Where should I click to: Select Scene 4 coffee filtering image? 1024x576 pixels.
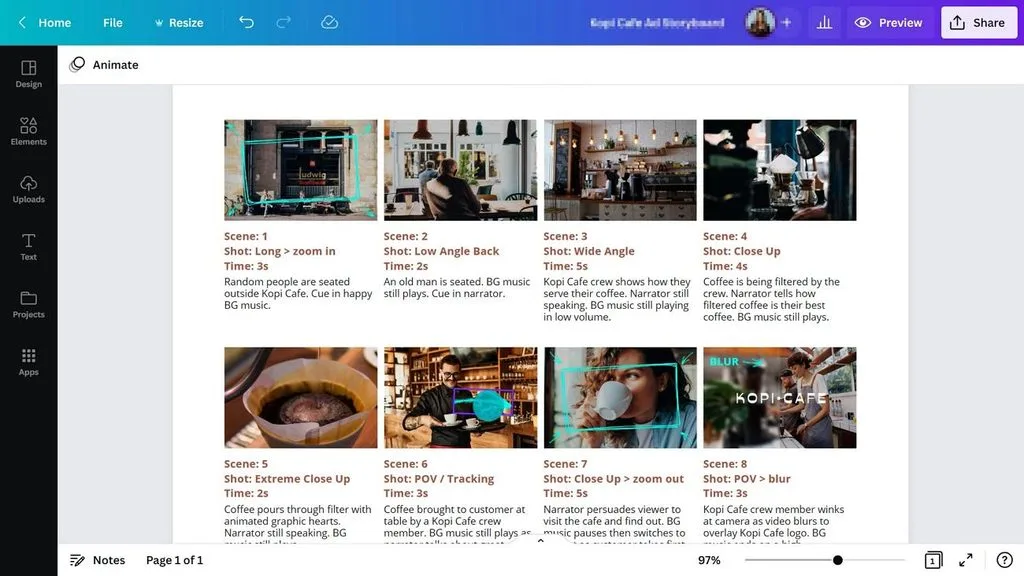coord(780,170)
